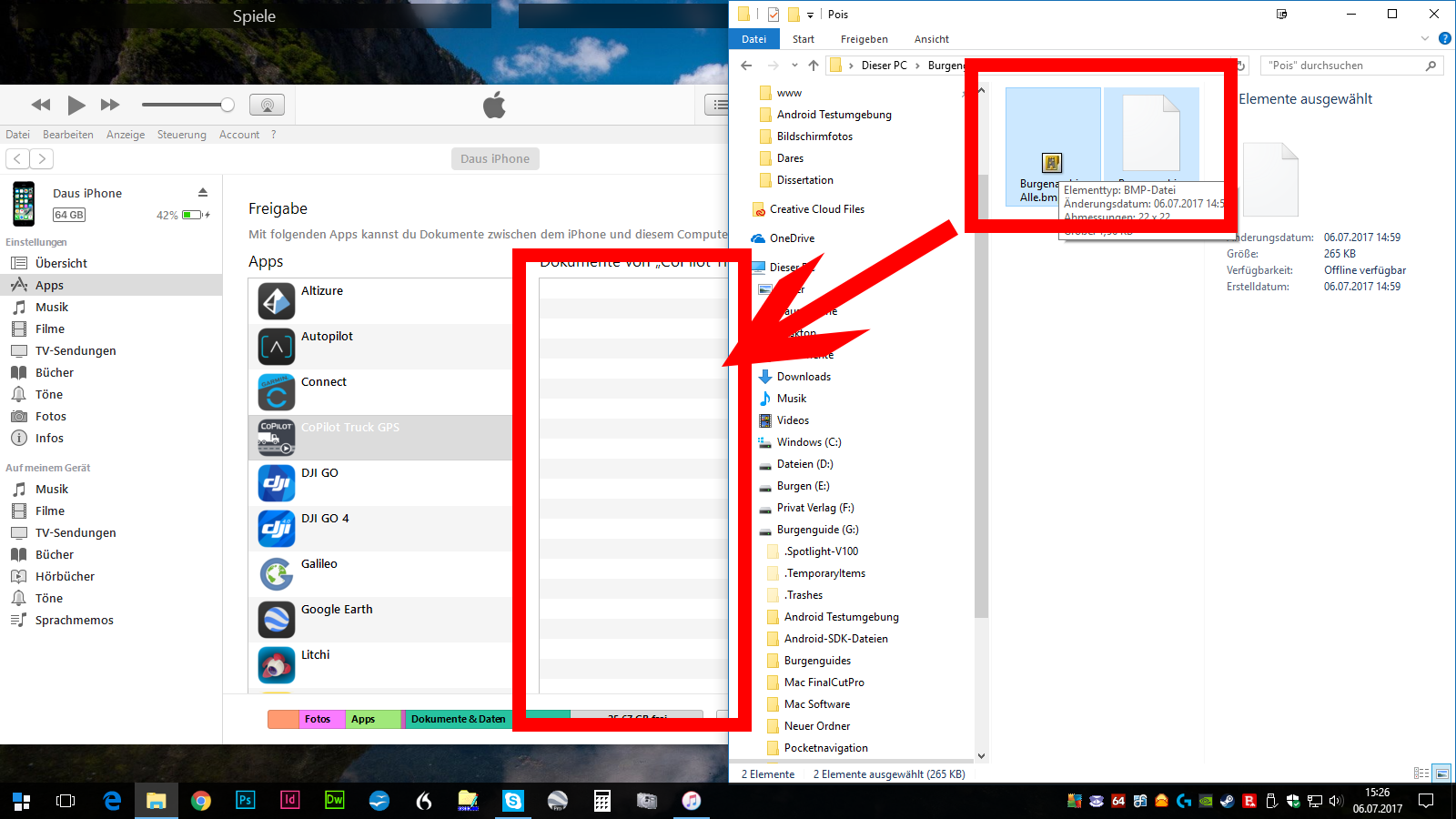Expand the Explorer ribbon chevron
This screenshot has width=1456, height=819.
click(x=1424, y=39)
